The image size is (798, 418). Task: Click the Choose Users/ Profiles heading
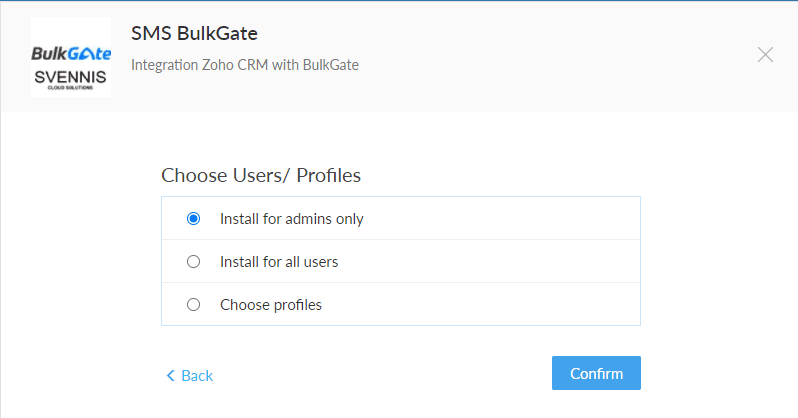261,175
